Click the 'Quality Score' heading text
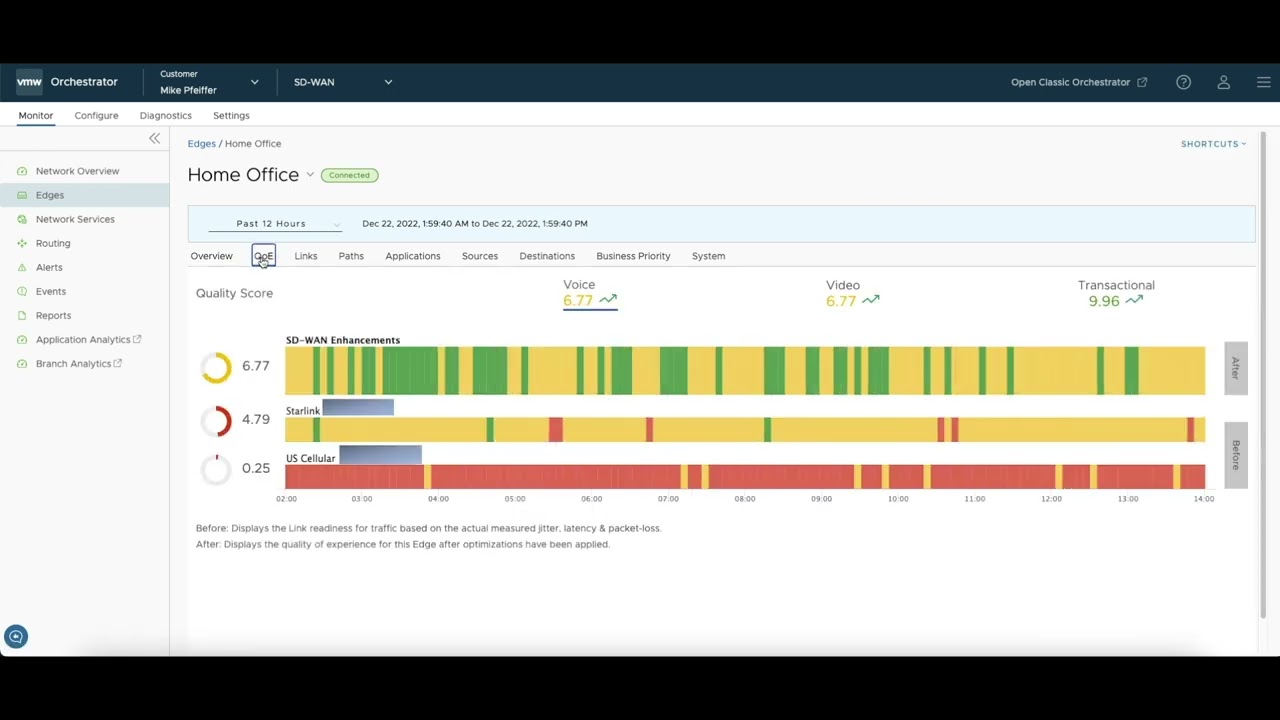Viewport: 1280px width, 720px height. click(x=234, y=293)
